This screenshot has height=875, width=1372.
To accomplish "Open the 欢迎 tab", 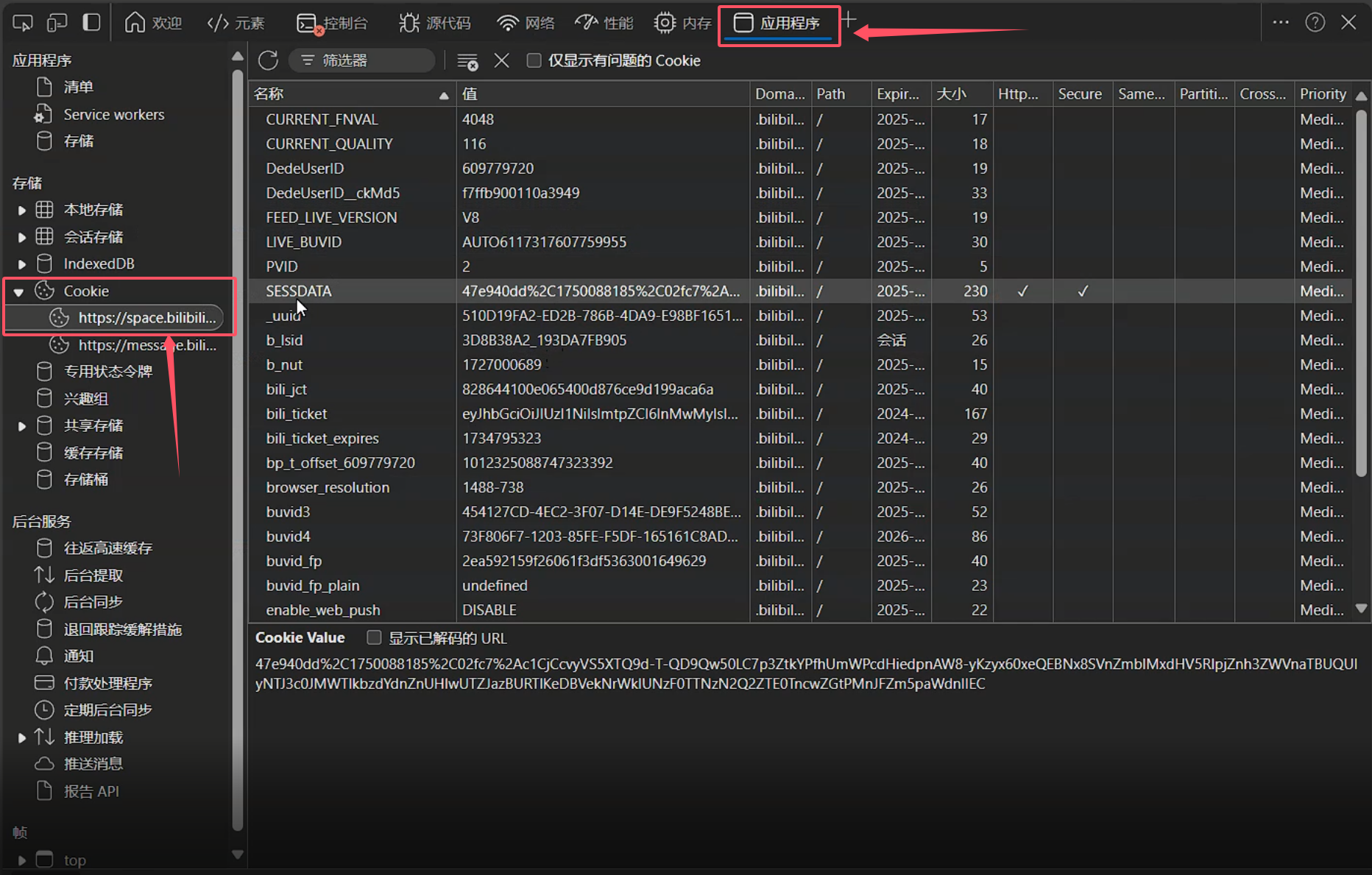I will 153,23.
